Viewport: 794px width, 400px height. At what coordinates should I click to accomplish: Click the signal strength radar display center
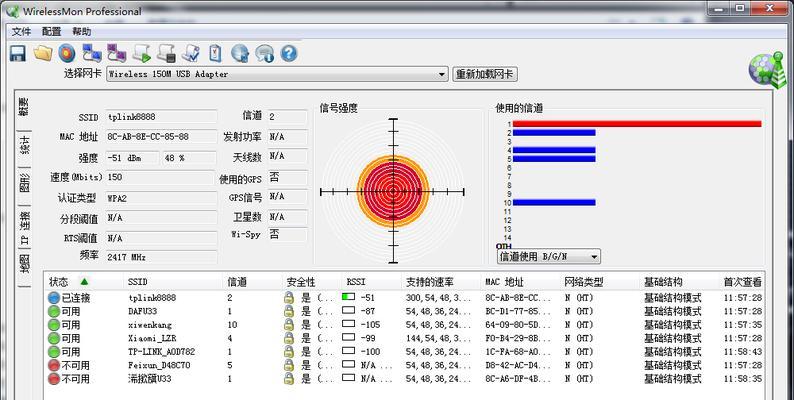coord(393,192)
